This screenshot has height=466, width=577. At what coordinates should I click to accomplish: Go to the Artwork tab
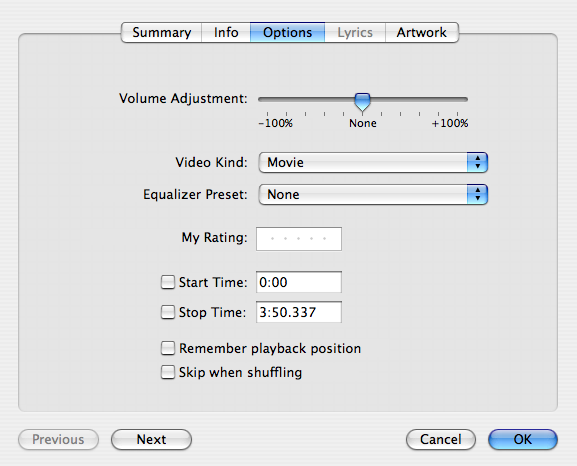coord(422,32)
